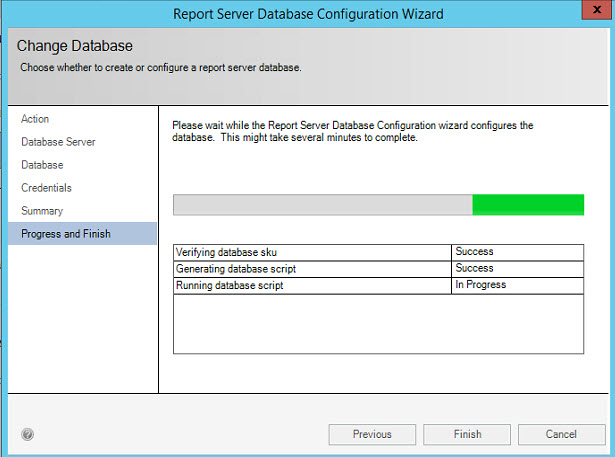Click Success status for Verifying database sku

pos(517,252)
